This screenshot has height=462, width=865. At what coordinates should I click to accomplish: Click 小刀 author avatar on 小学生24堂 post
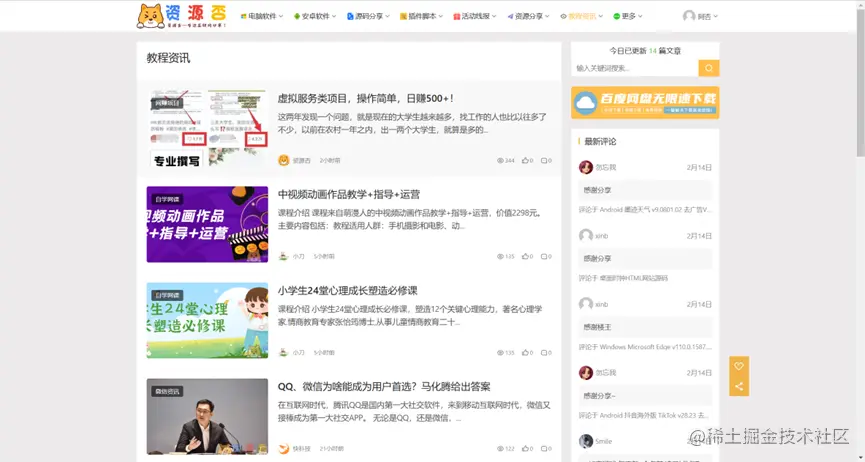coord(284,353)
